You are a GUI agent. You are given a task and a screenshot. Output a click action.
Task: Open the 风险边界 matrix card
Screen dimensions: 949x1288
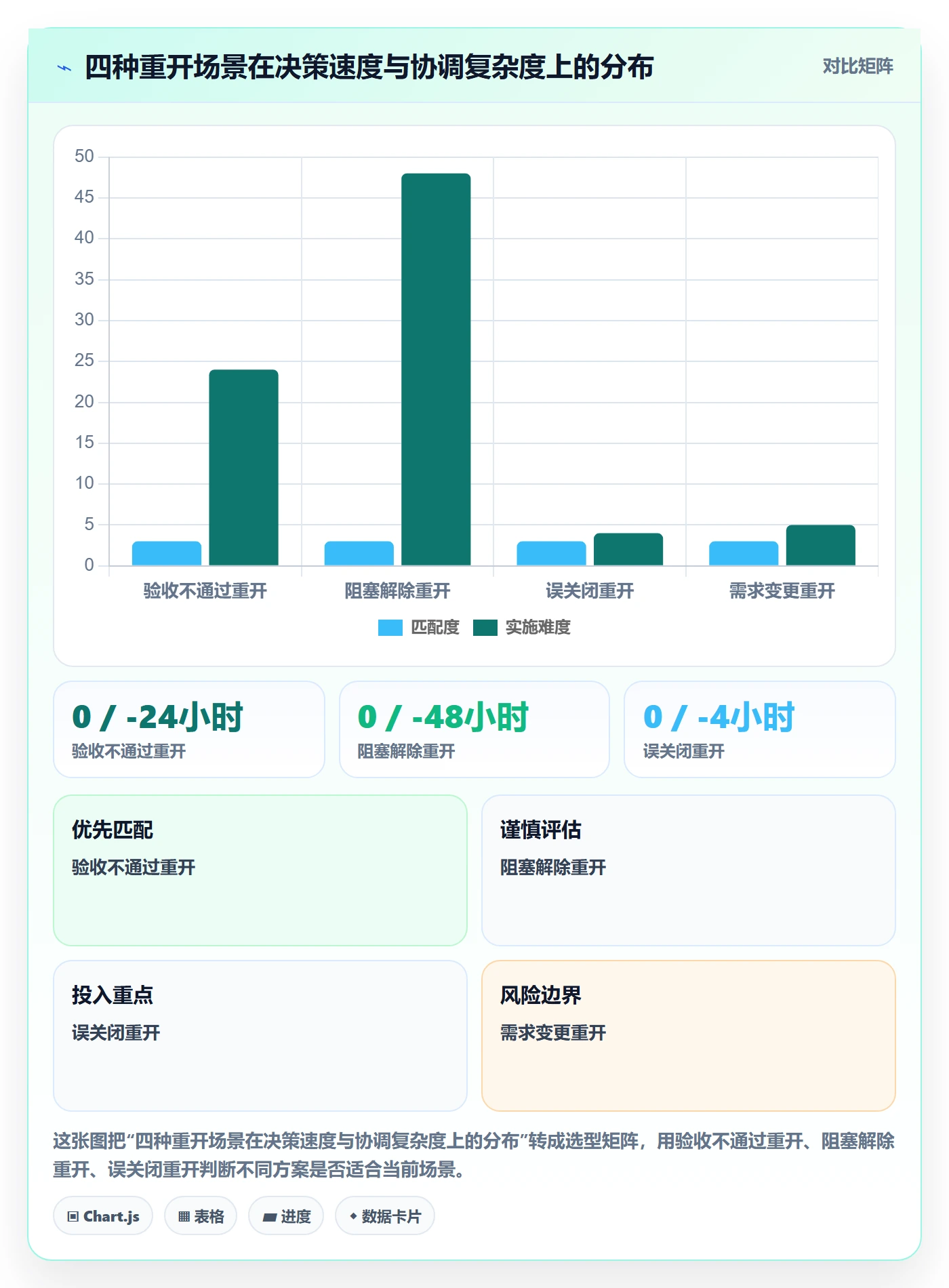tap(689, 1036)
